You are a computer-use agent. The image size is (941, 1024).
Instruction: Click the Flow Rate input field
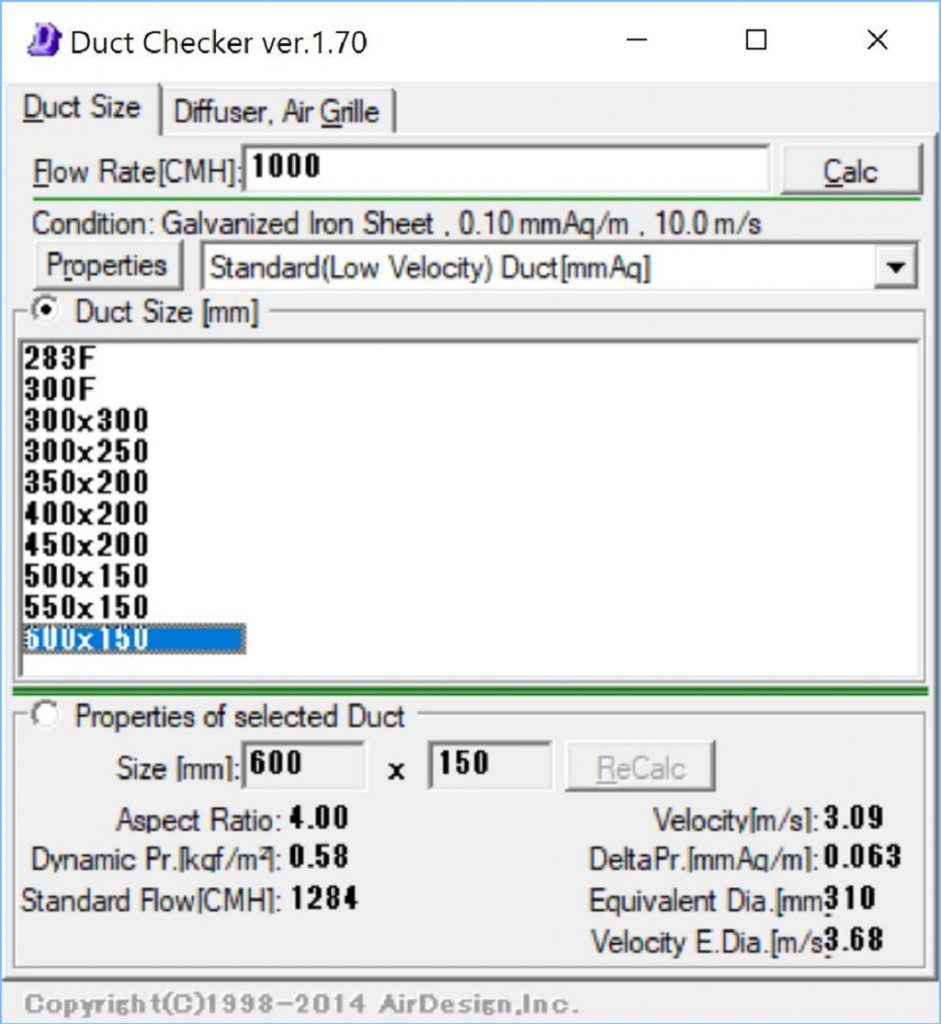(505, 168)
